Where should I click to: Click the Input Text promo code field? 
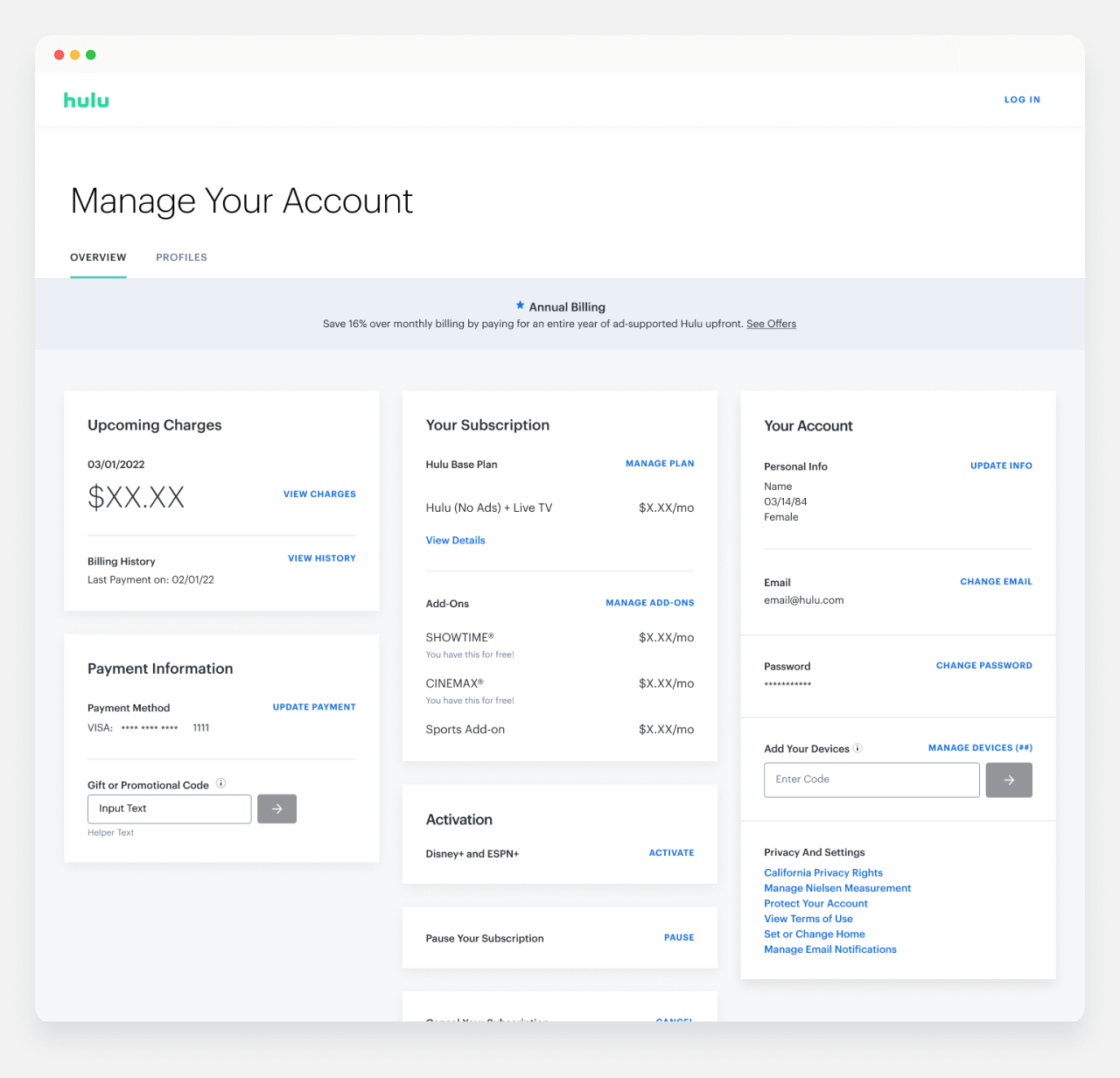[x=170, y=808]
